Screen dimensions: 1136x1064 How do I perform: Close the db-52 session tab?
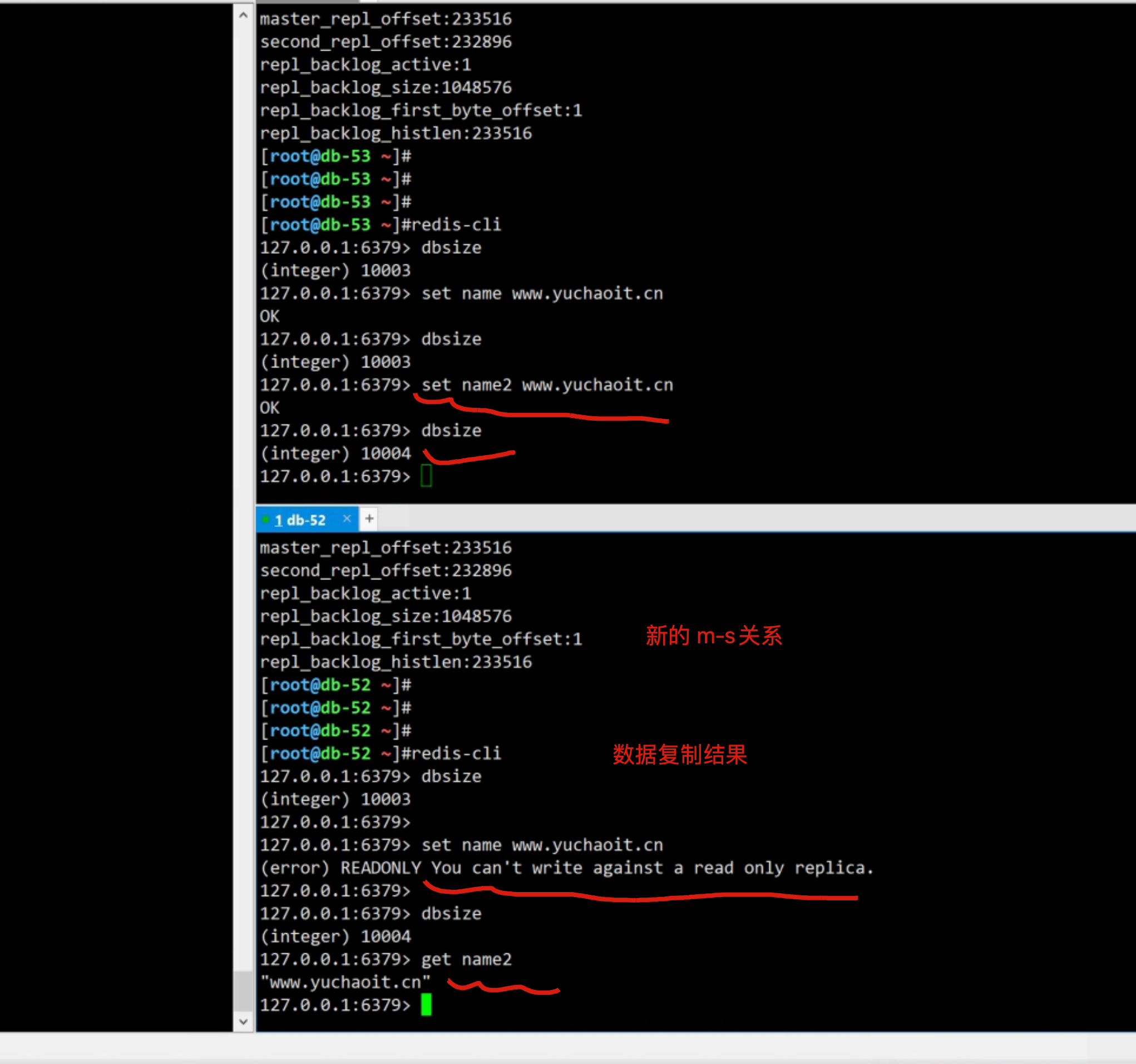click(346, 519)
